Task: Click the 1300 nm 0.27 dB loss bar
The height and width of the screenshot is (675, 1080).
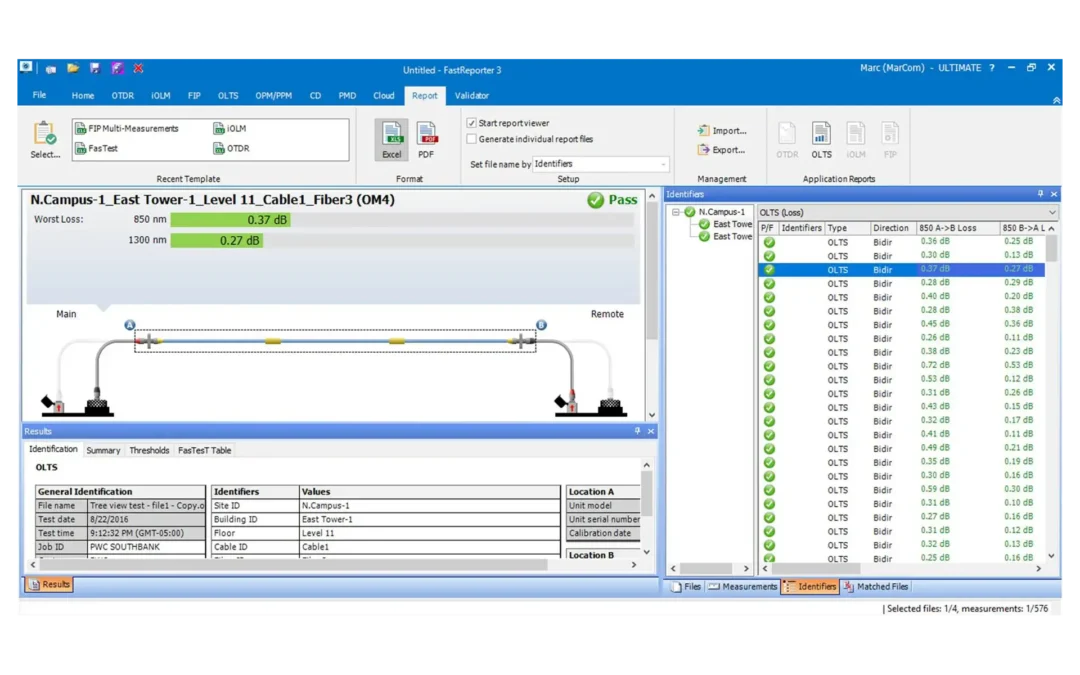Action: point(217,240)
